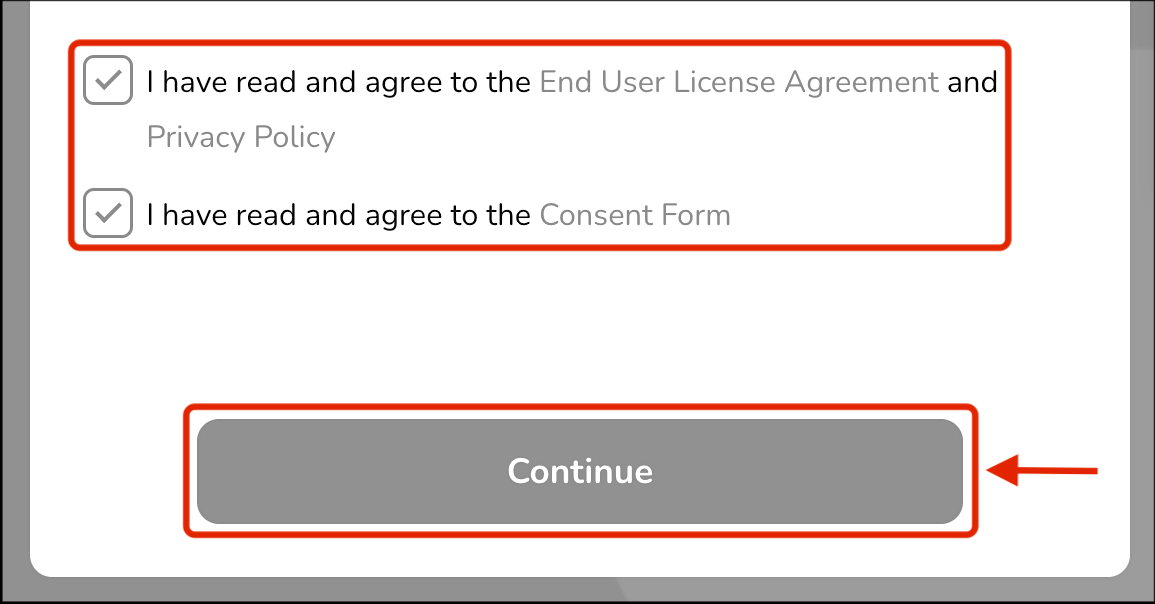
Task: Deselect the Privacy Policy agreement tick box
Action: coord(108,81)
